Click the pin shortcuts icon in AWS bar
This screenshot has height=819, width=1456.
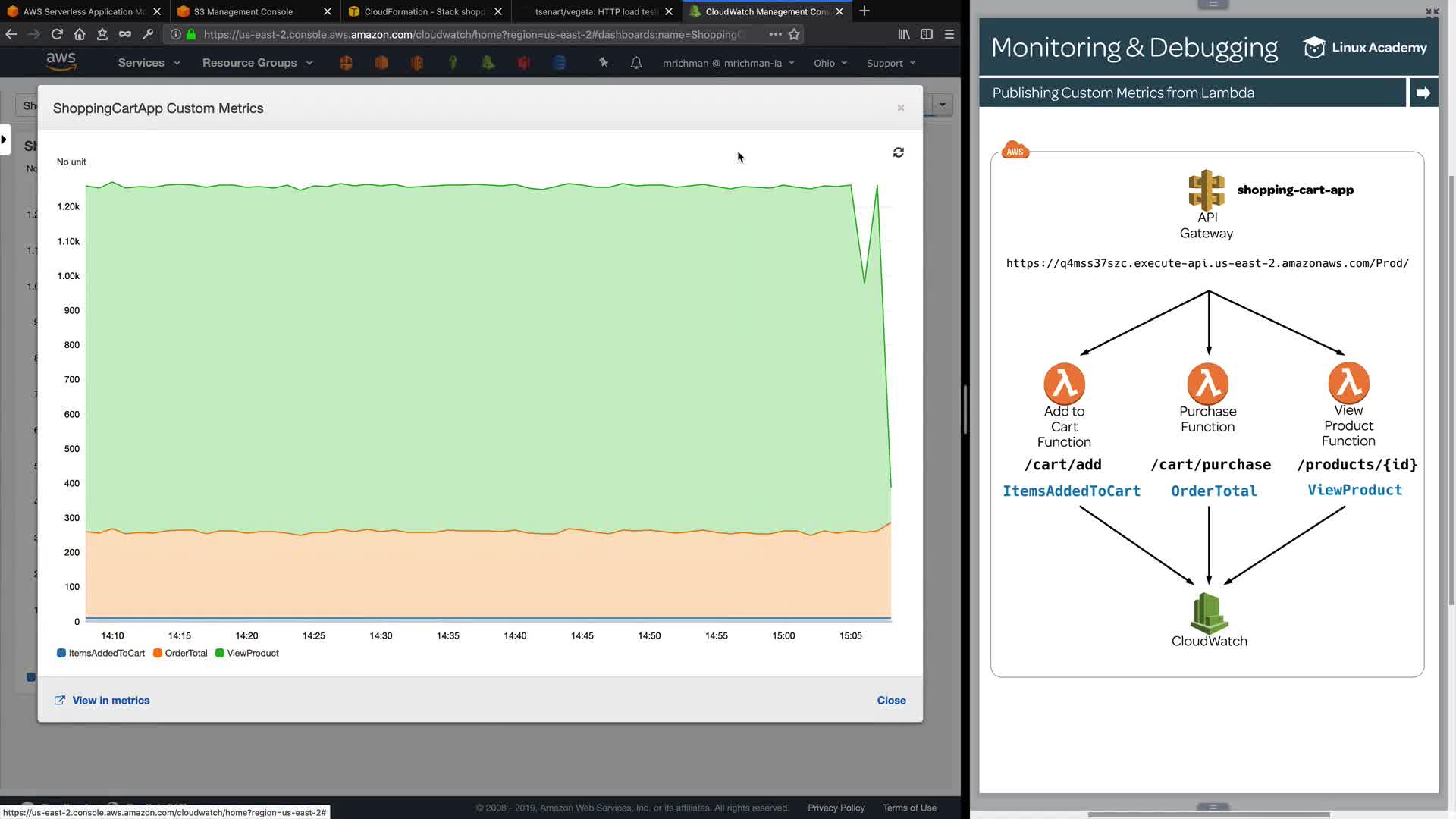[x=604, y=63]
